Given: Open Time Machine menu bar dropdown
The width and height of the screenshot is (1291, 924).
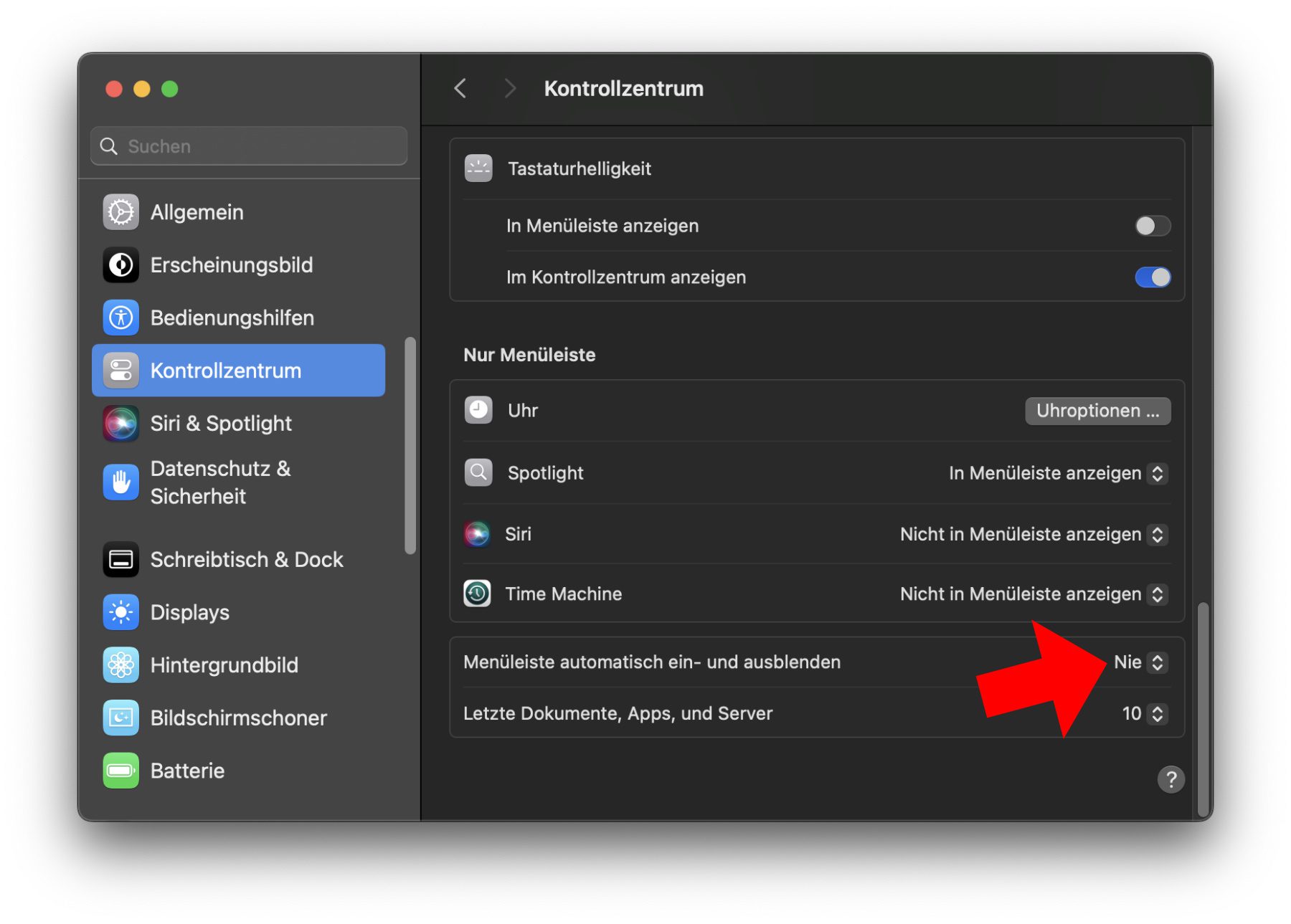Looking at the screenshot, I should point(1034,594).
